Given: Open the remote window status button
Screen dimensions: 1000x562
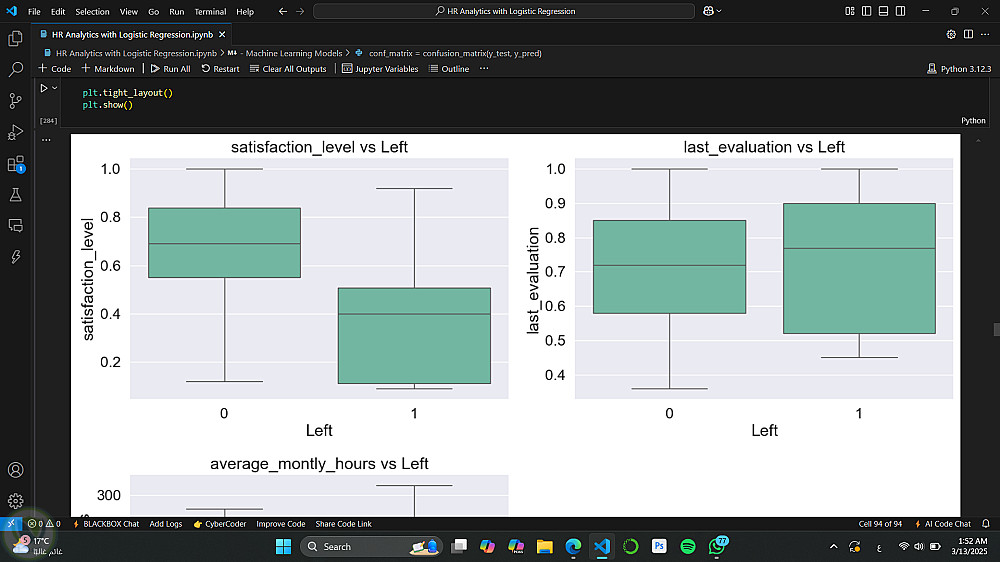Looking at the screenshot, I should click(11, 524).
